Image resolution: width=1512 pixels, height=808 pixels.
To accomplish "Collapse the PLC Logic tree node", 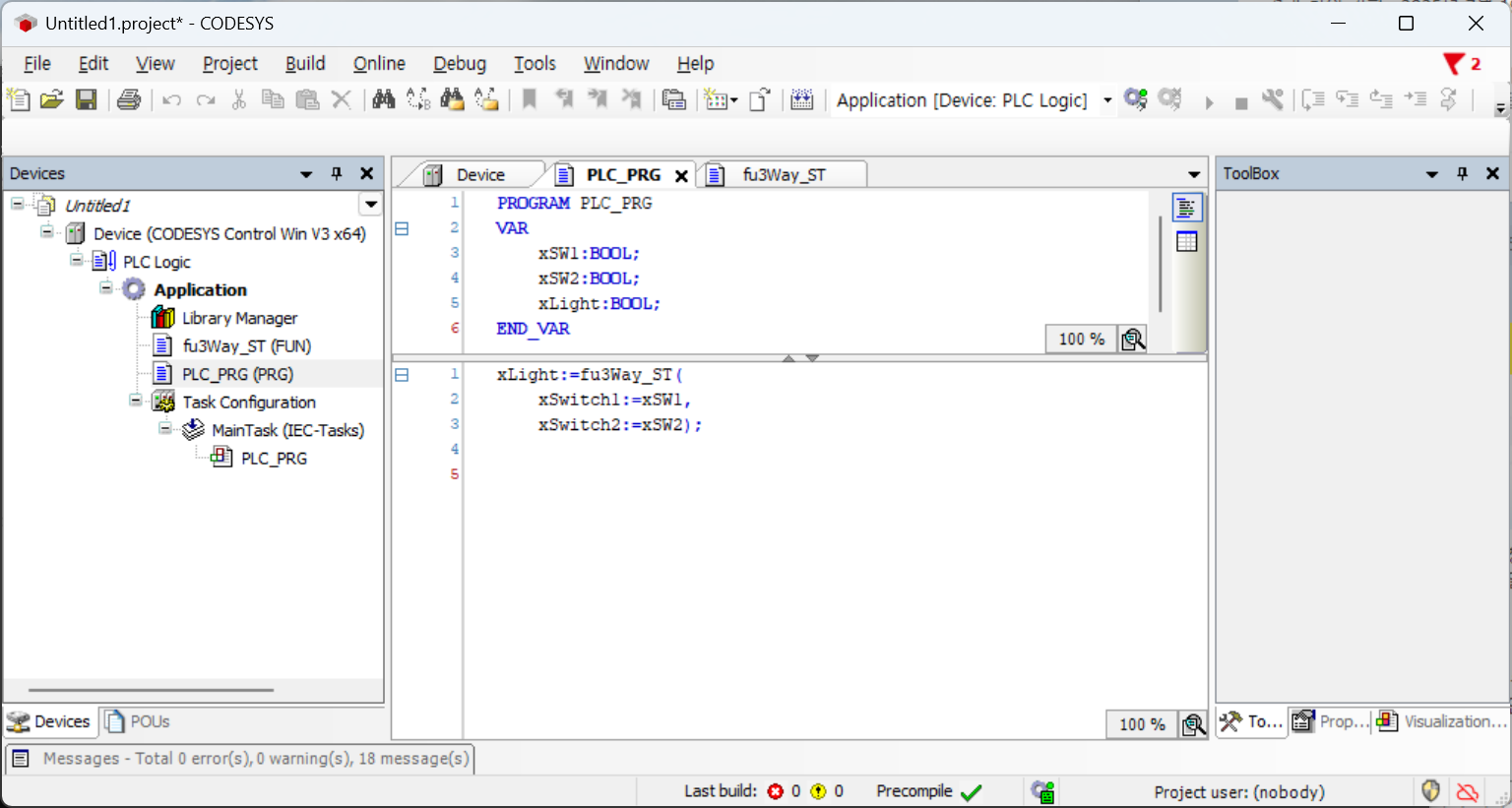I will click(x=76, y=260).
